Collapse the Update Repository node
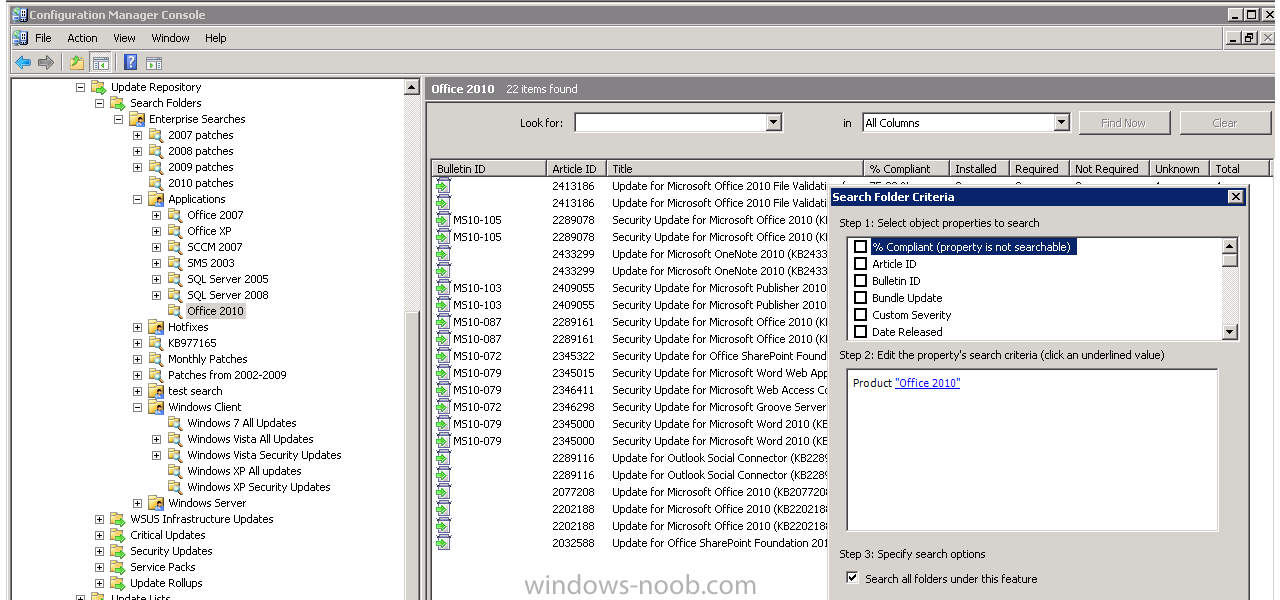 (80, 87)
